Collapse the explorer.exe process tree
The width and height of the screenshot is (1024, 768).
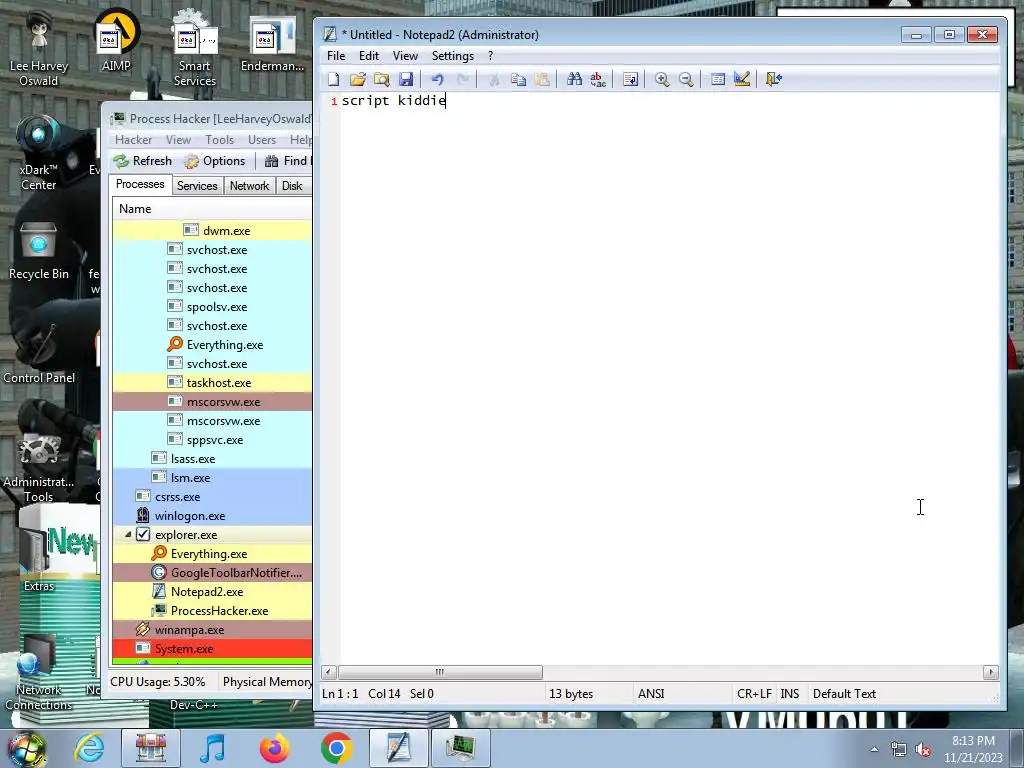(128, 535)
